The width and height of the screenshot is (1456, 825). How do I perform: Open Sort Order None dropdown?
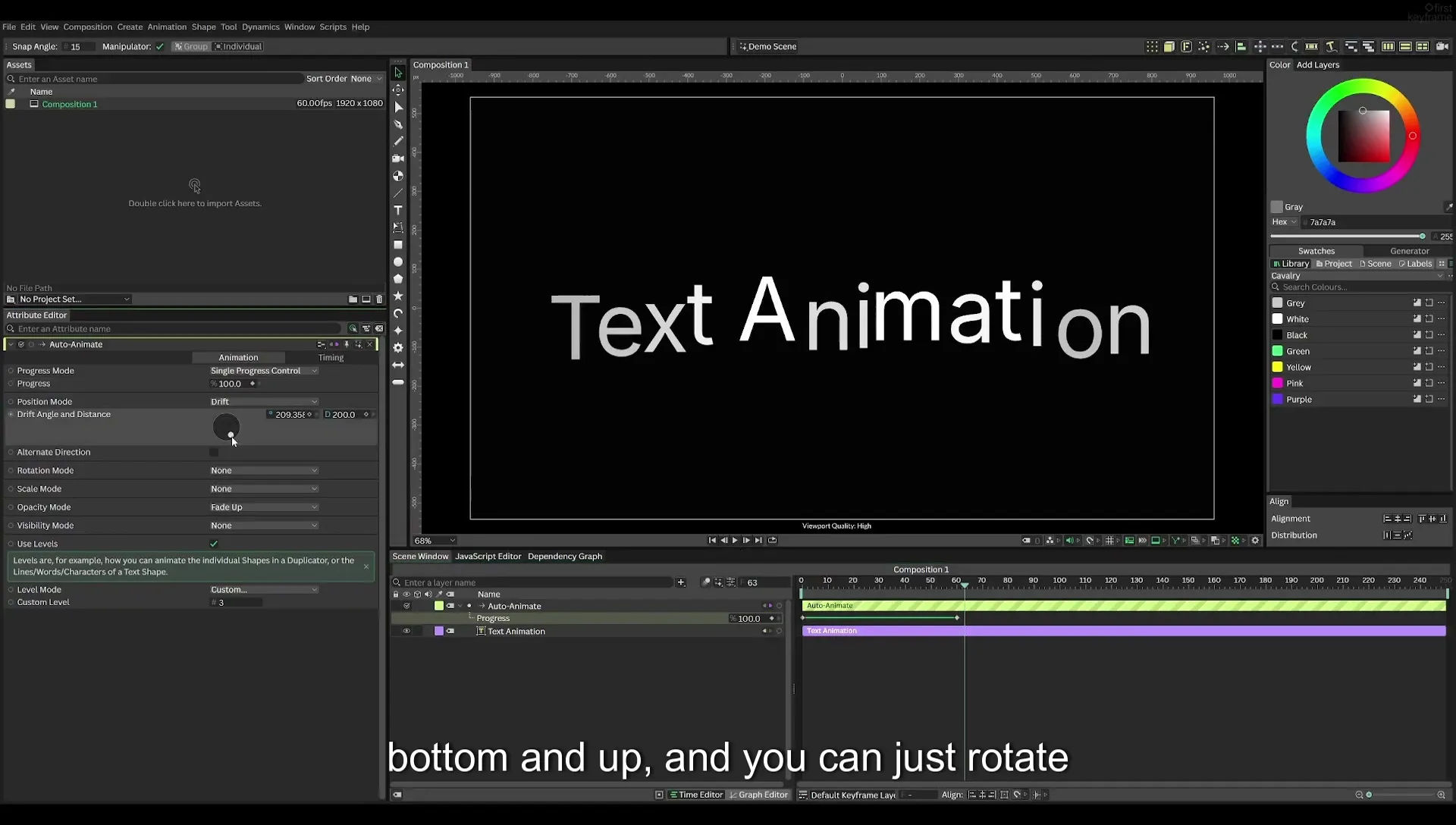(366, 79)
